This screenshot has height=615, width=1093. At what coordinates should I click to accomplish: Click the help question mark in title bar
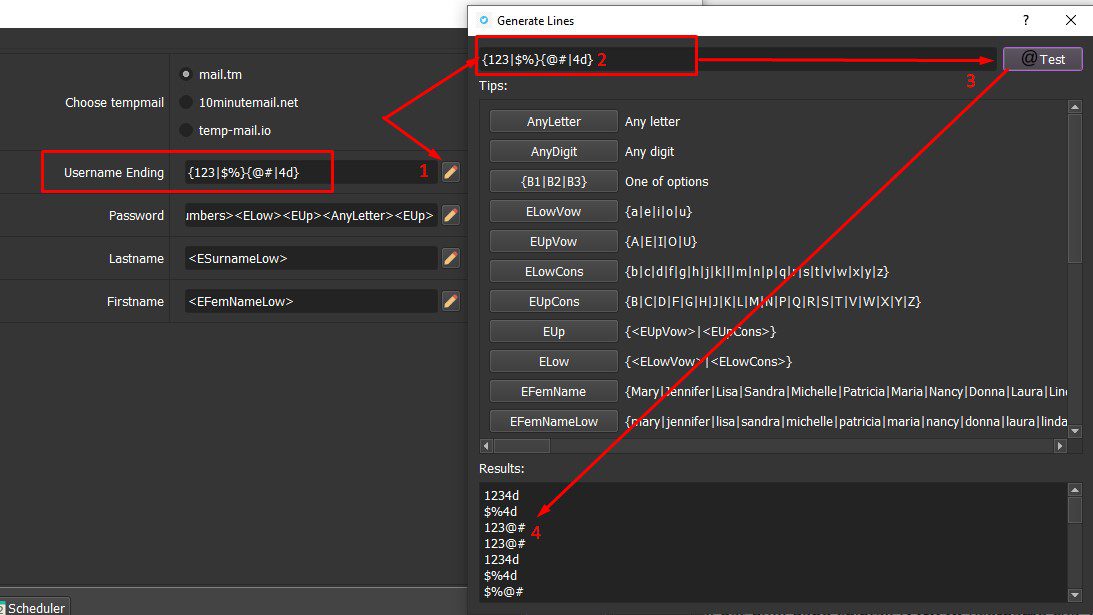click(1025, 20)
